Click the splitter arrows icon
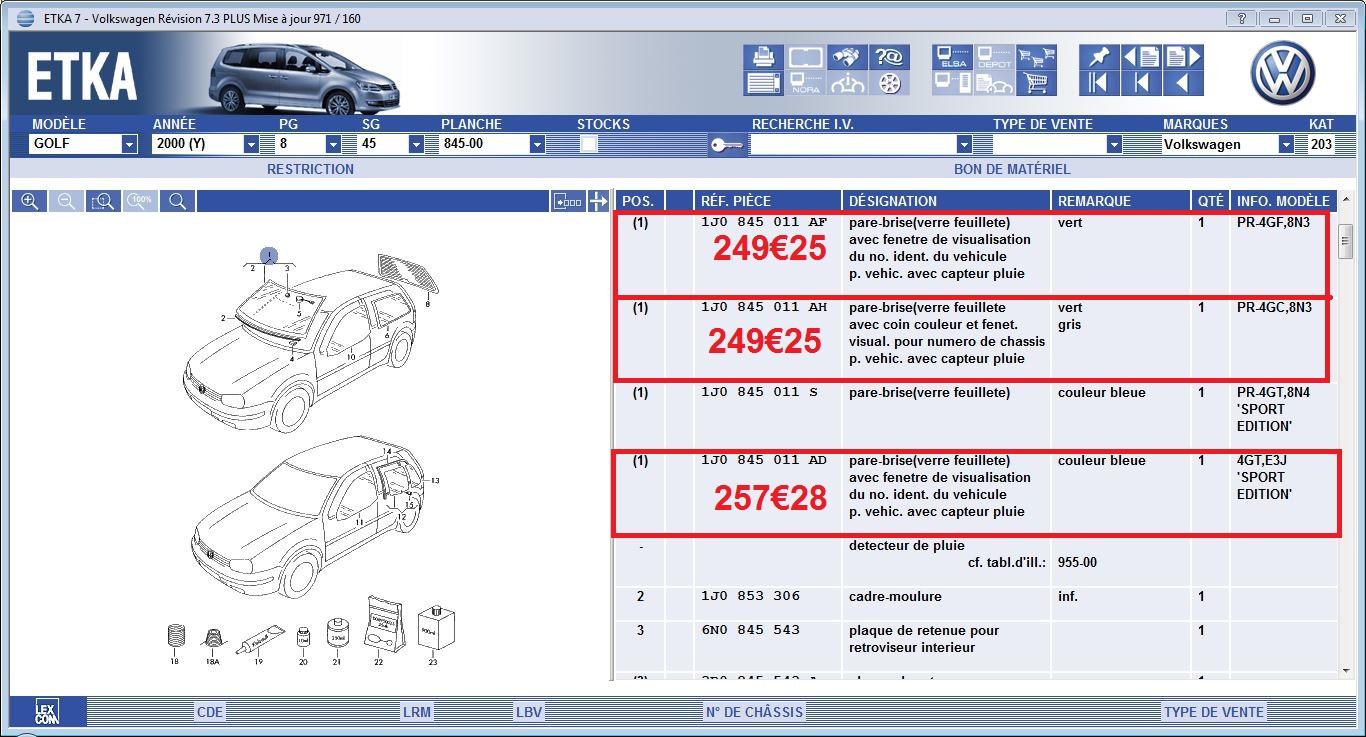1366x737 pixels. point(598,201)
